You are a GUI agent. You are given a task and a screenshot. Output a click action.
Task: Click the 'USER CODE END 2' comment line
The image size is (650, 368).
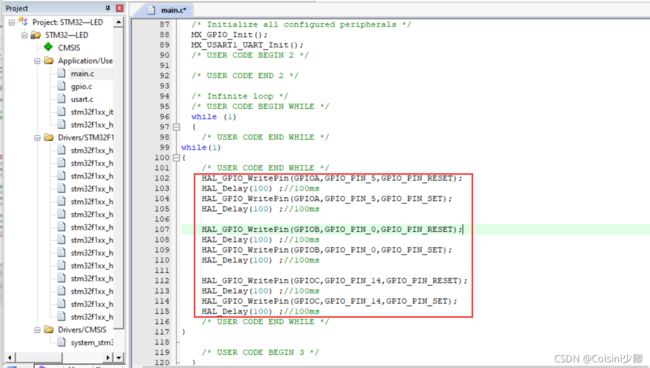245,75
